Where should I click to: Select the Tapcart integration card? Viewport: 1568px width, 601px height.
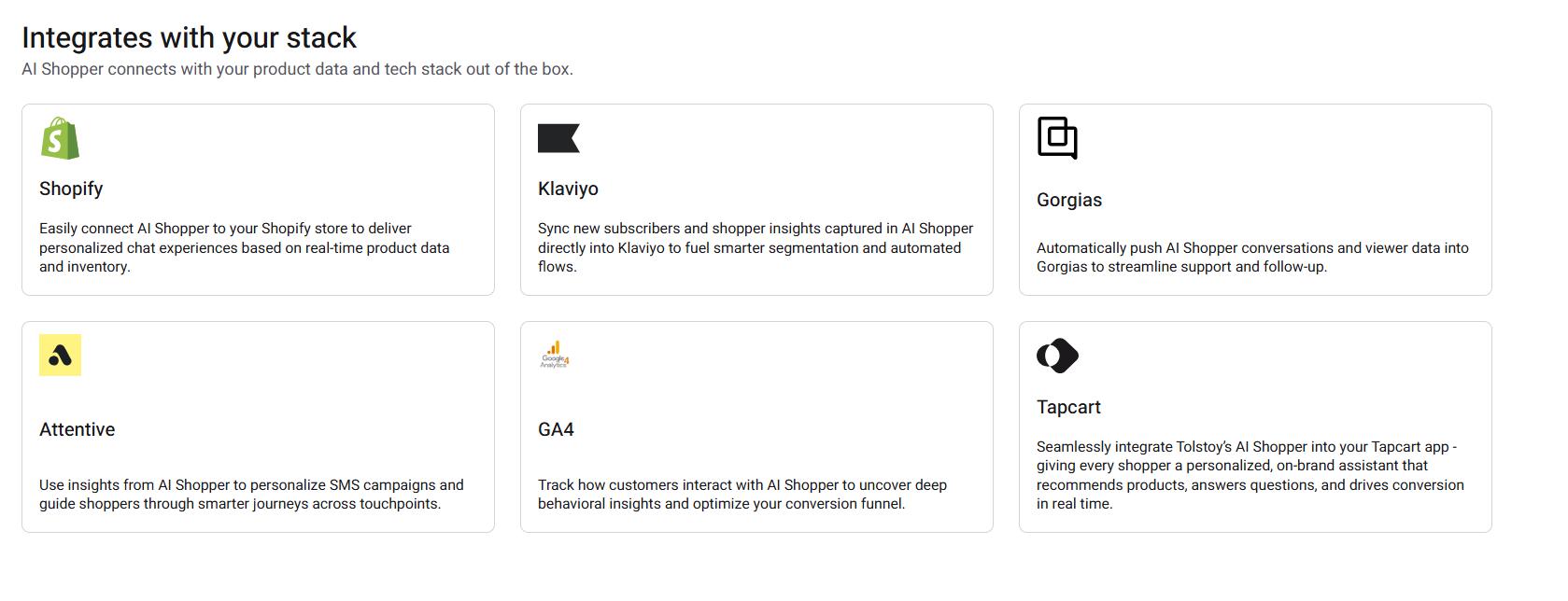click(1255, 426)
